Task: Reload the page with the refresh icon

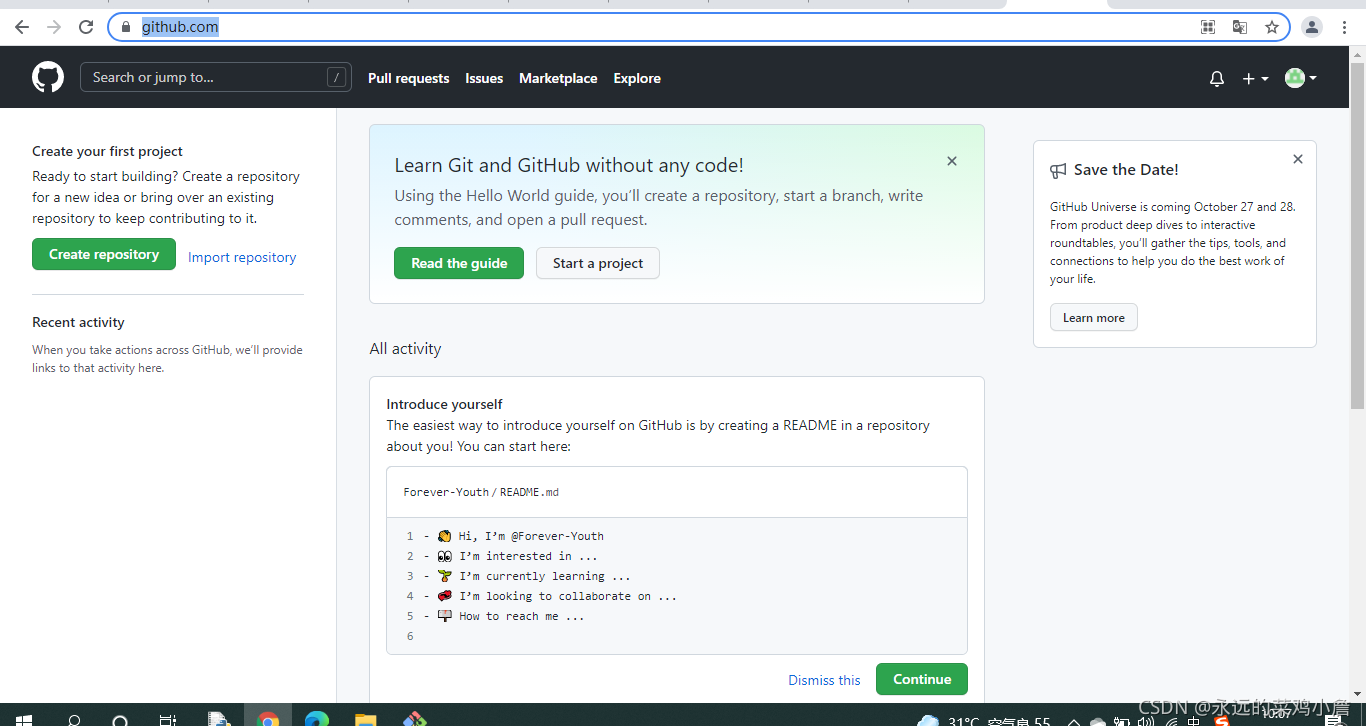Action: pos(86,27)
